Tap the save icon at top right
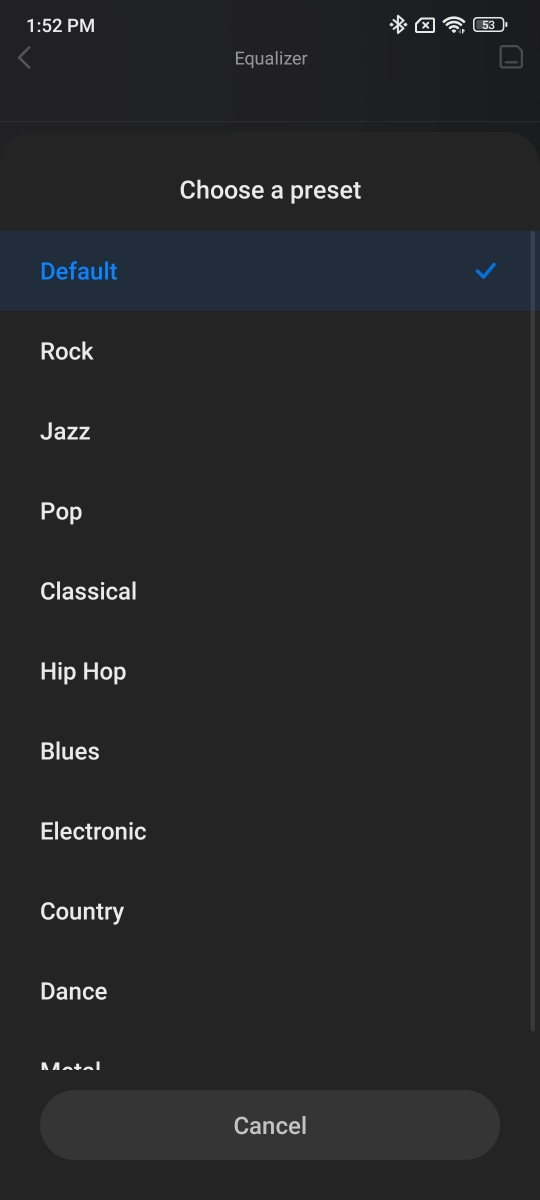Image resolution: width=540 pixels, height=1200 pixels. [511, 57]
